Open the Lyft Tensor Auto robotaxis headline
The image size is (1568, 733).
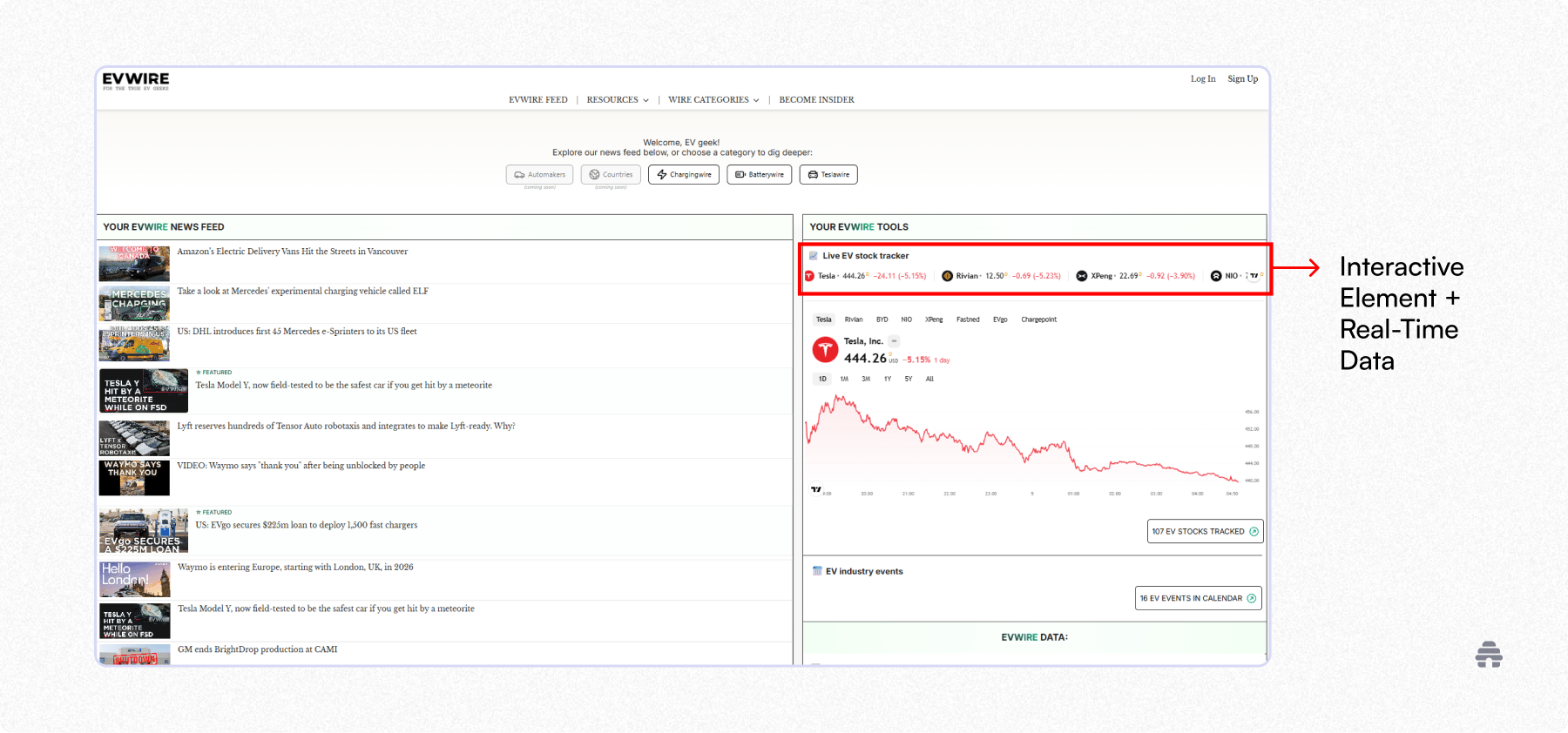coord(346,427)
